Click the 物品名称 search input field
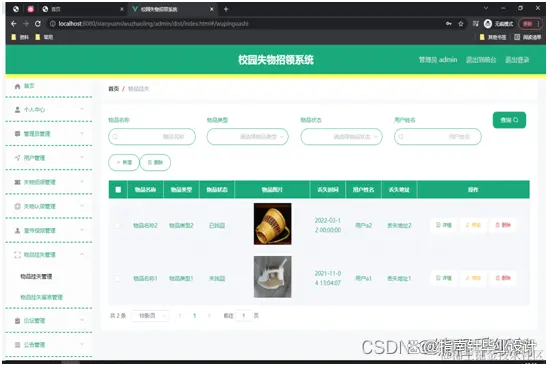 152,136
